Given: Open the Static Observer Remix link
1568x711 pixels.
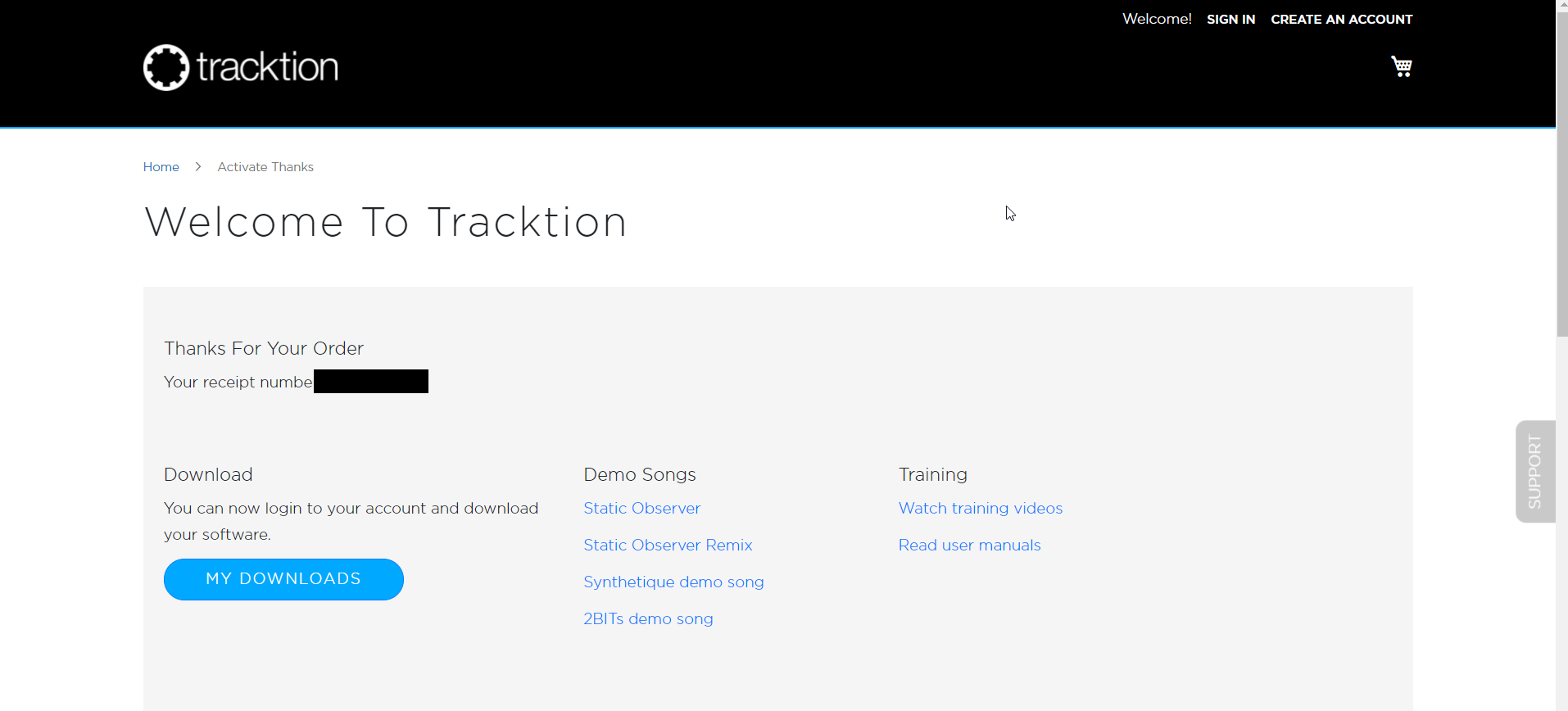Looking at the screenshot, I should point(668,545).
